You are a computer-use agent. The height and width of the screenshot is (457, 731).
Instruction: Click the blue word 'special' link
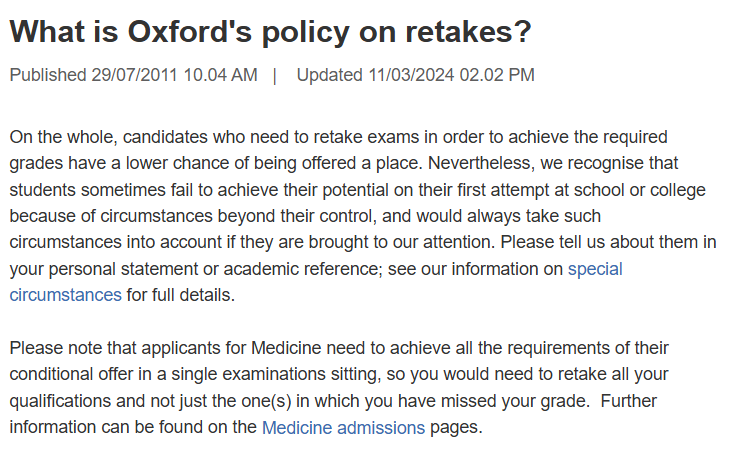[595, 269]
